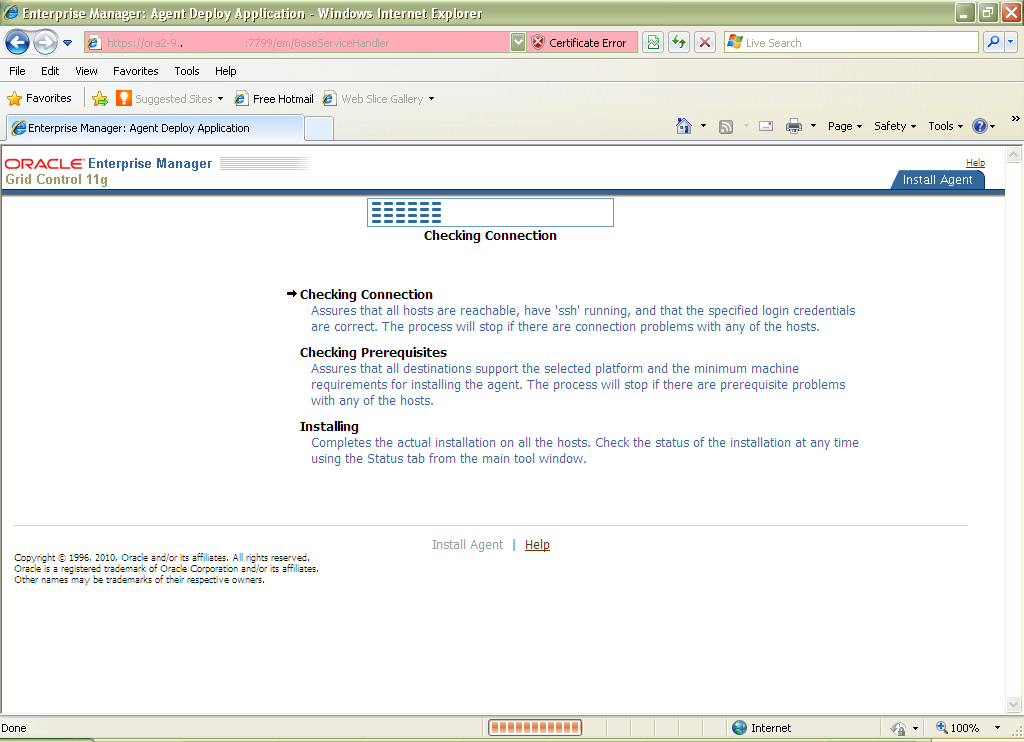The width and height of the screenshot is (1024, 742).
Task: Select the Install Agent tab
Action: tap(937, 180)
